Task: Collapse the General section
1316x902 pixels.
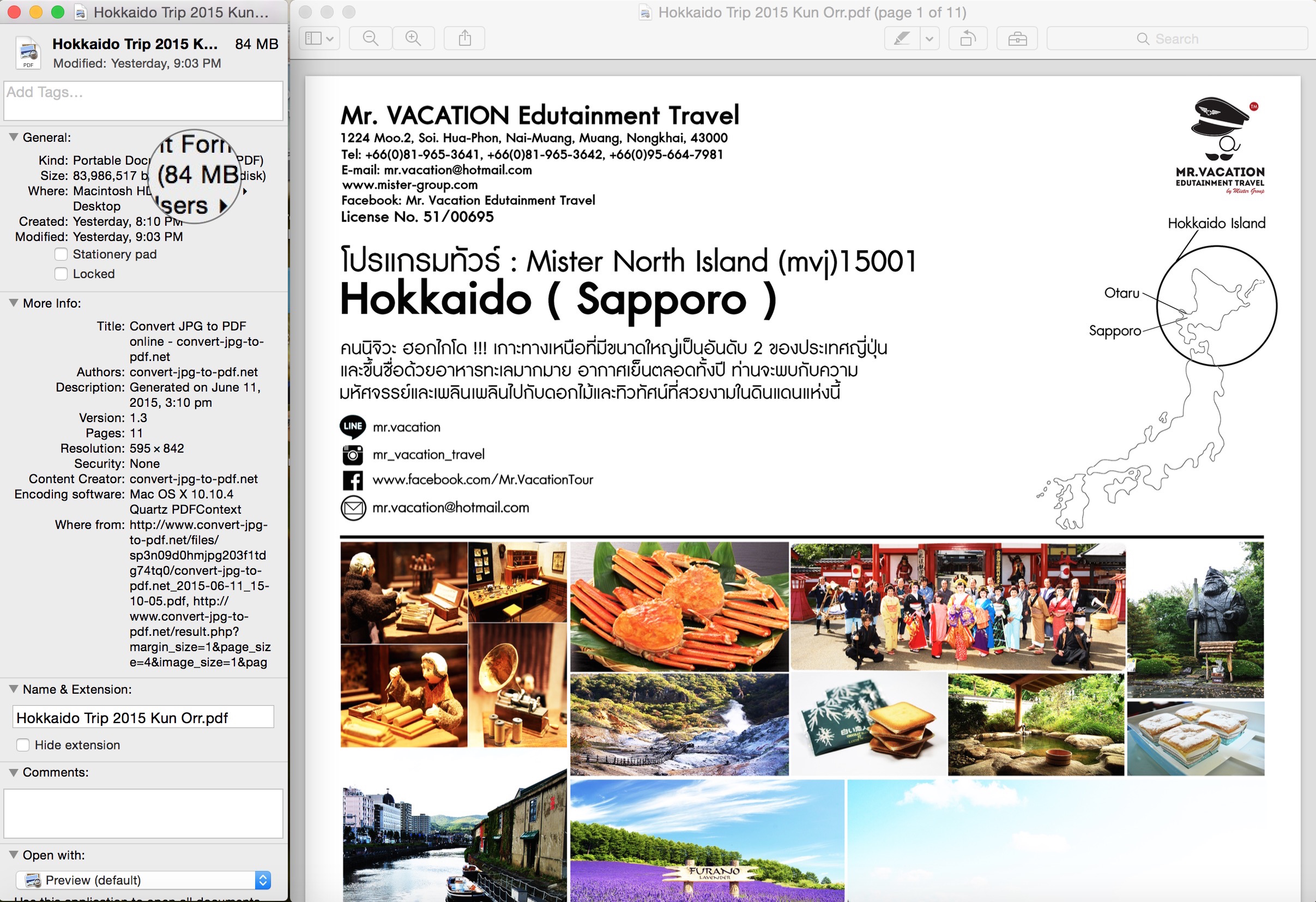Action: point(14,137)
